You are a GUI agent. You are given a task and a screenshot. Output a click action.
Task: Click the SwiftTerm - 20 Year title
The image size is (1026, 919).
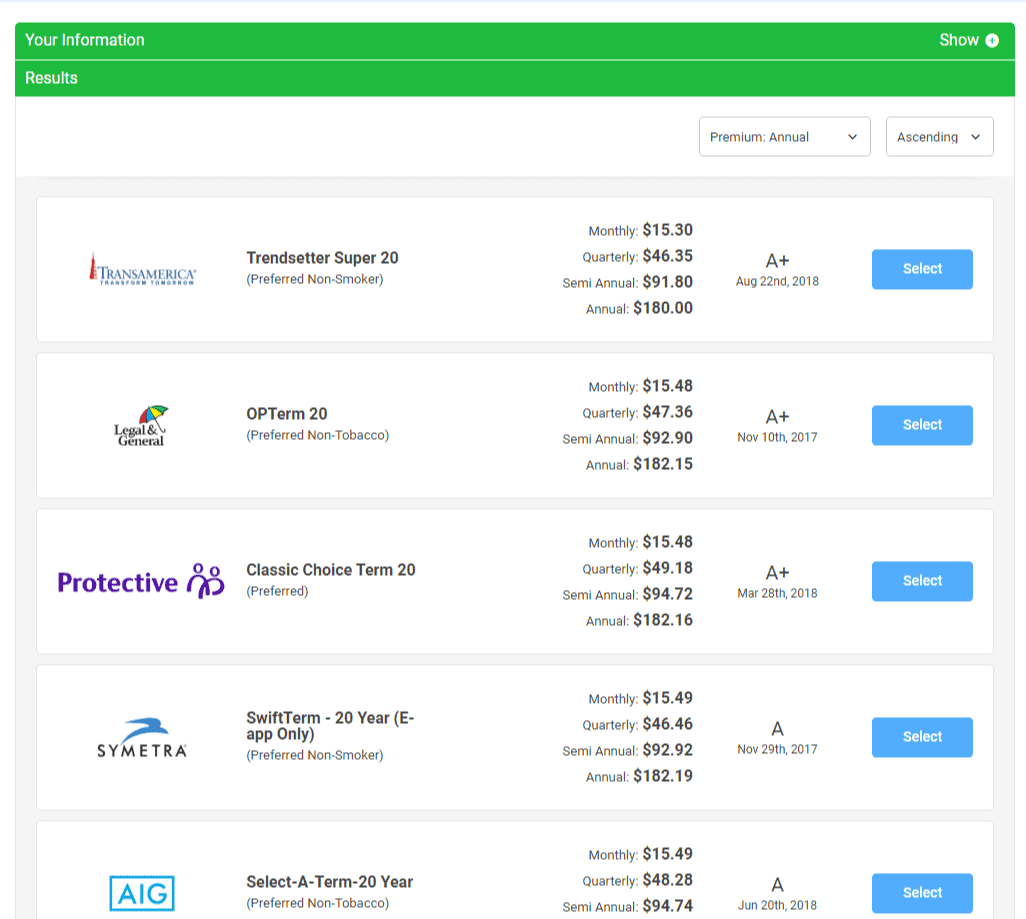(330, 726)
